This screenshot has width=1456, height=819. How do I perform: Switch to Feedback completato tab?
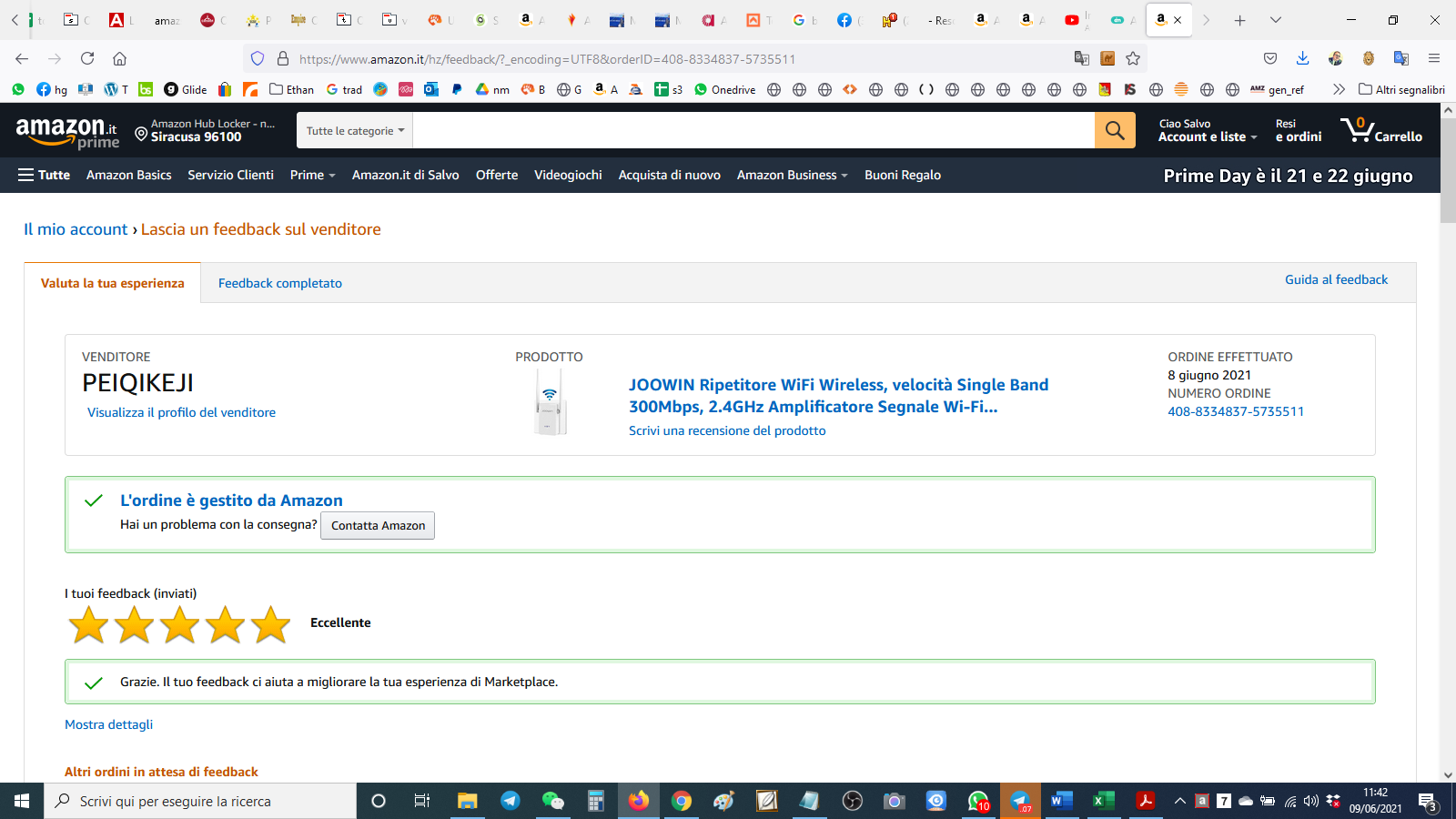pos(280,283)
